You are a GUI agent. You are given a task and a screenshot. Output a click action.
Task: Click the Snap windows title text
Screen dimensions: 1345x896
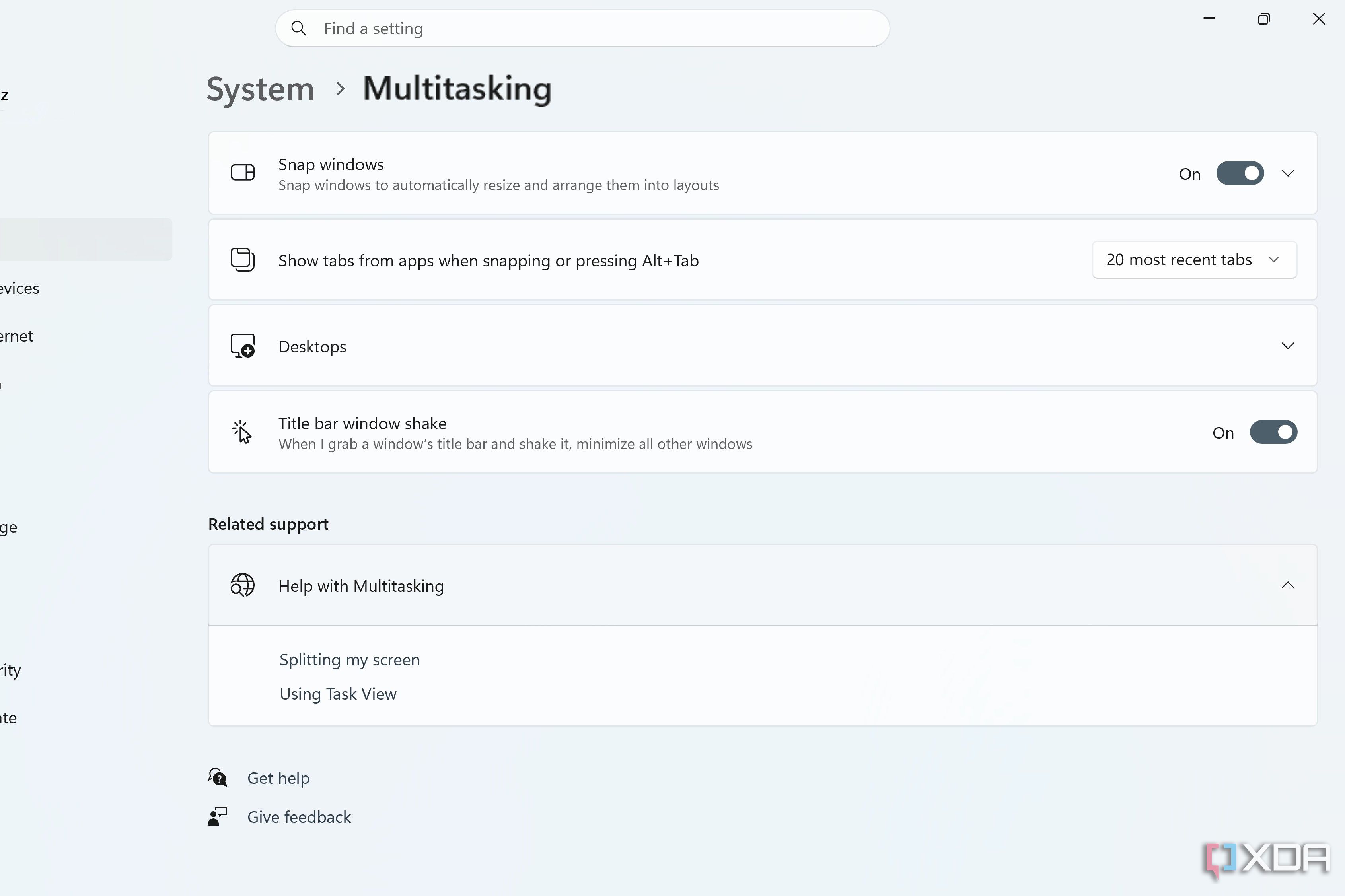pos(331,165)
